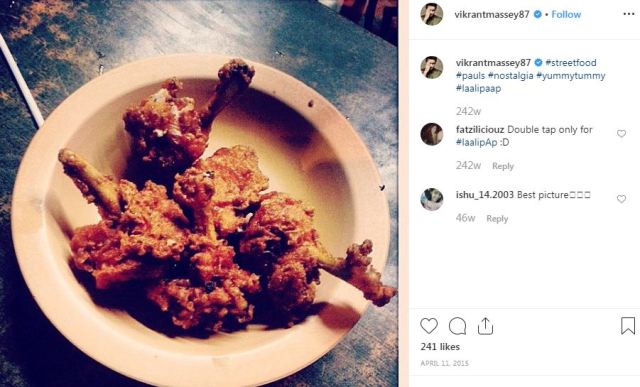This screenshot has height=387, width=640.
Task: Like fatziliciouz's comment with the heart
Action: [x=621, y=133]
